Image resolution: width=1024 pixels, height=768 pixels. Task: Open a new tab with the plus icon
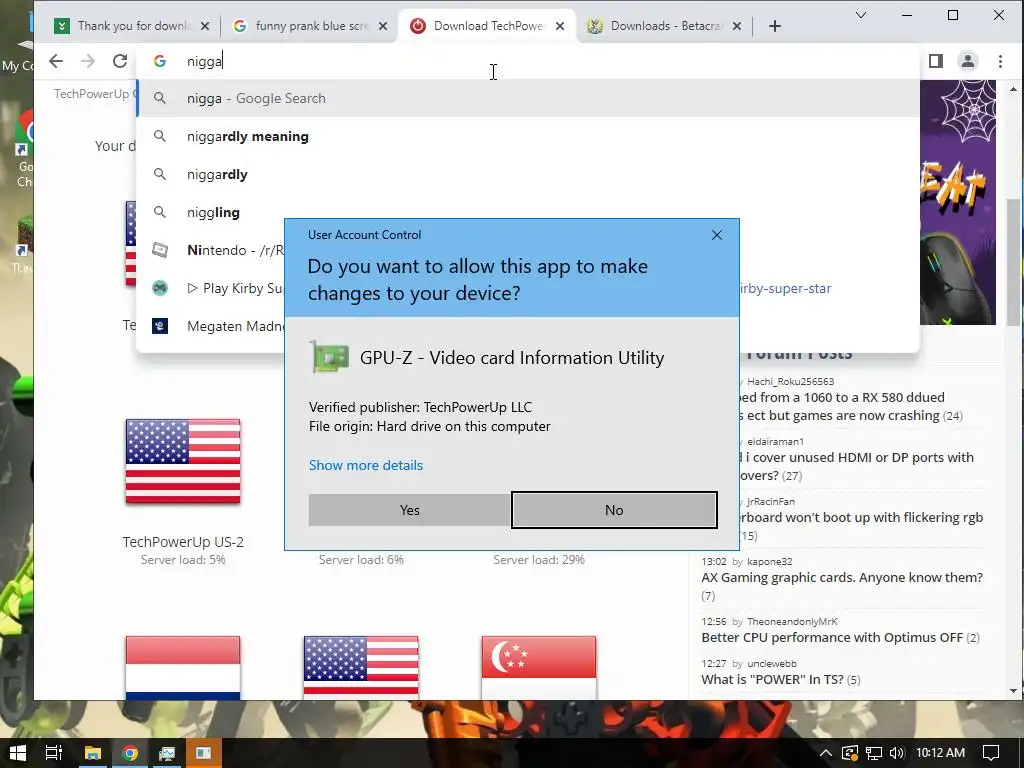pyautogui.click(x=775, y=26)
